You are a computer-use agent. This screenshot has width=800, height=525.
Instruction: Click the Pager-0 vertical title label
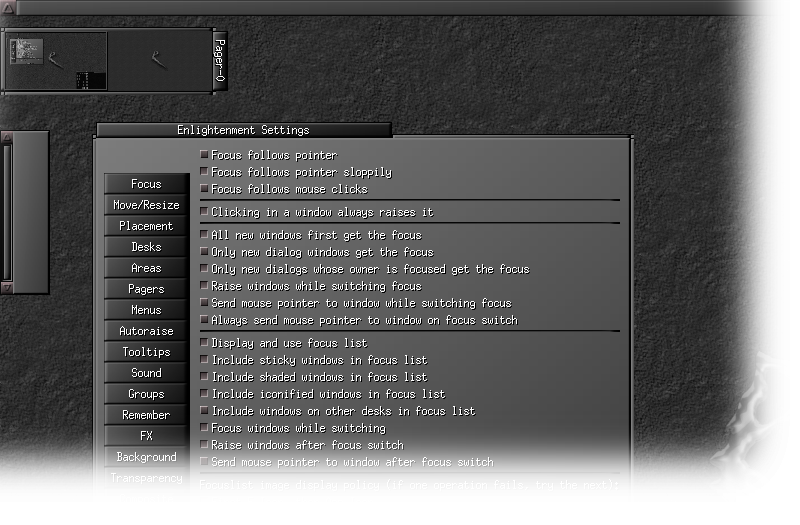pyautogui.click(x=220, y=61)
